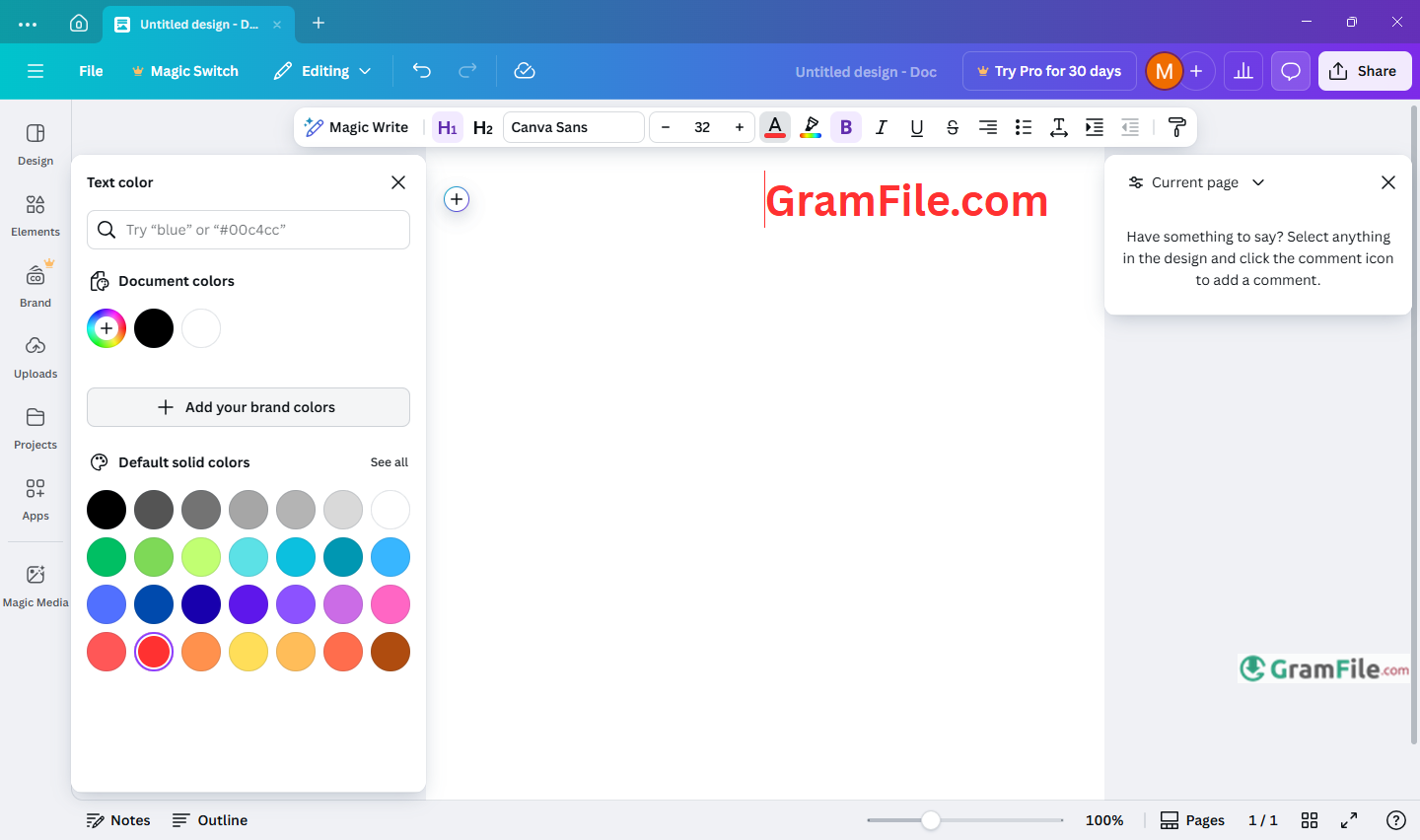The width and height of the screenshot is (1420, 840).
Task: Close the Text color panel
Action: (x=398, y=182)
